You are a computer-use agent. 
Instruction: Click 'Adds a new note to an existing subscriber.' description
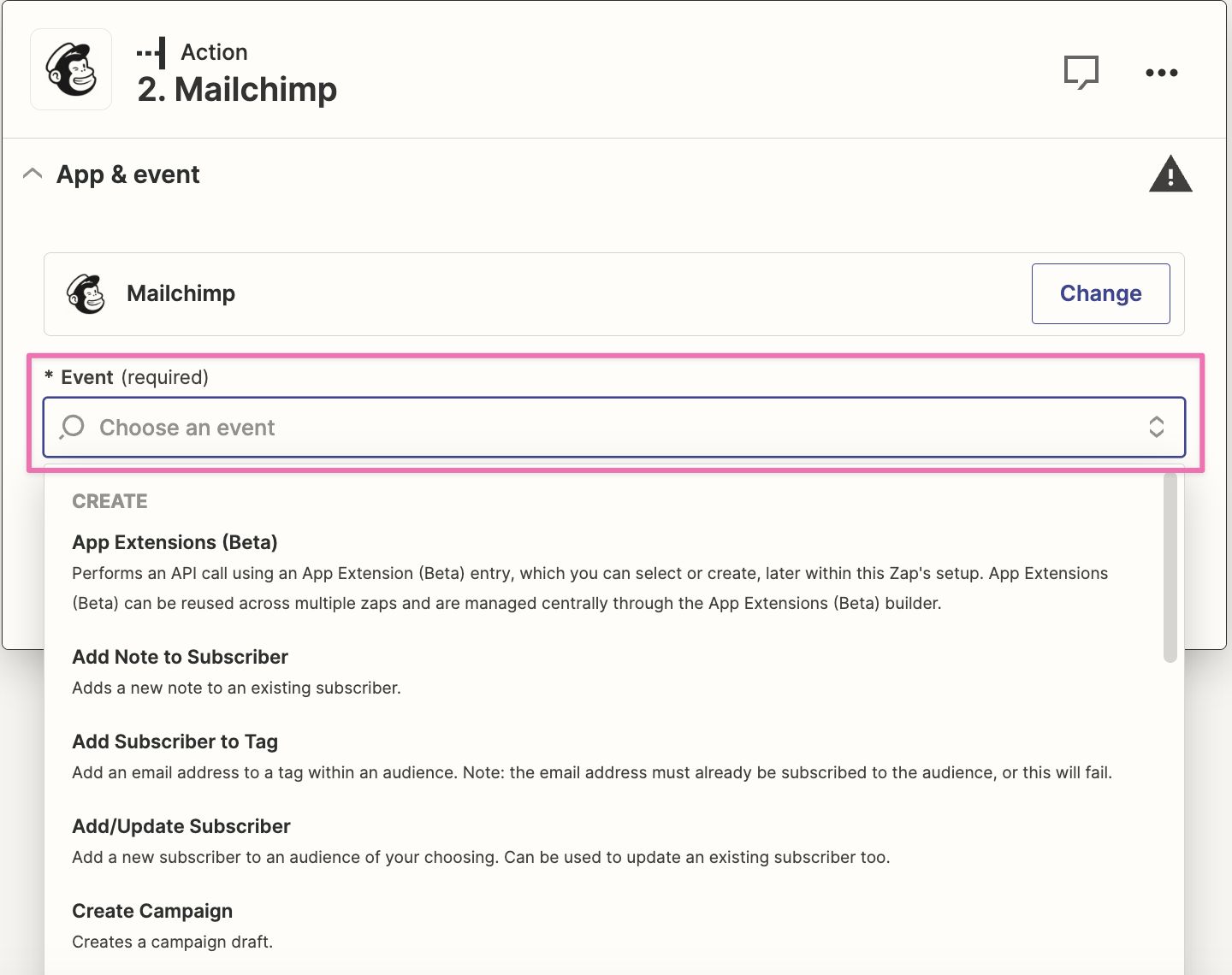click(x=236, y=688)
